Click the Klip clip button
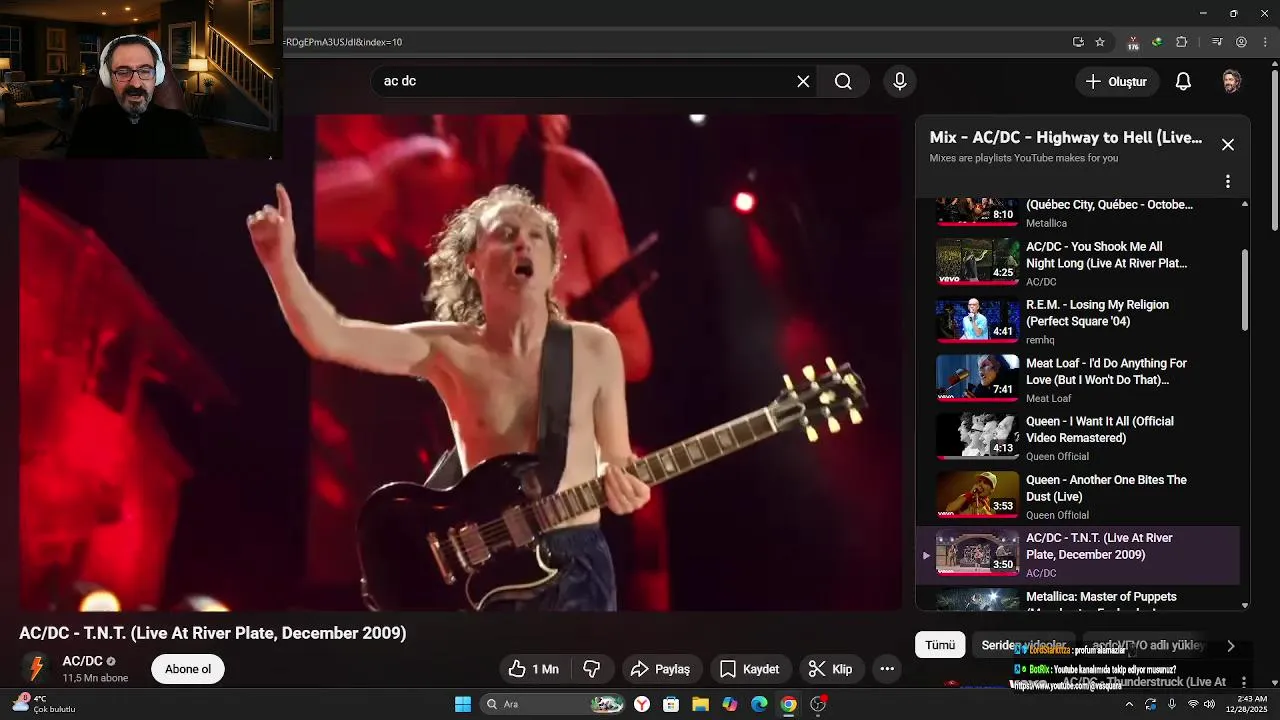1280x720 pixels. [831, 669]
